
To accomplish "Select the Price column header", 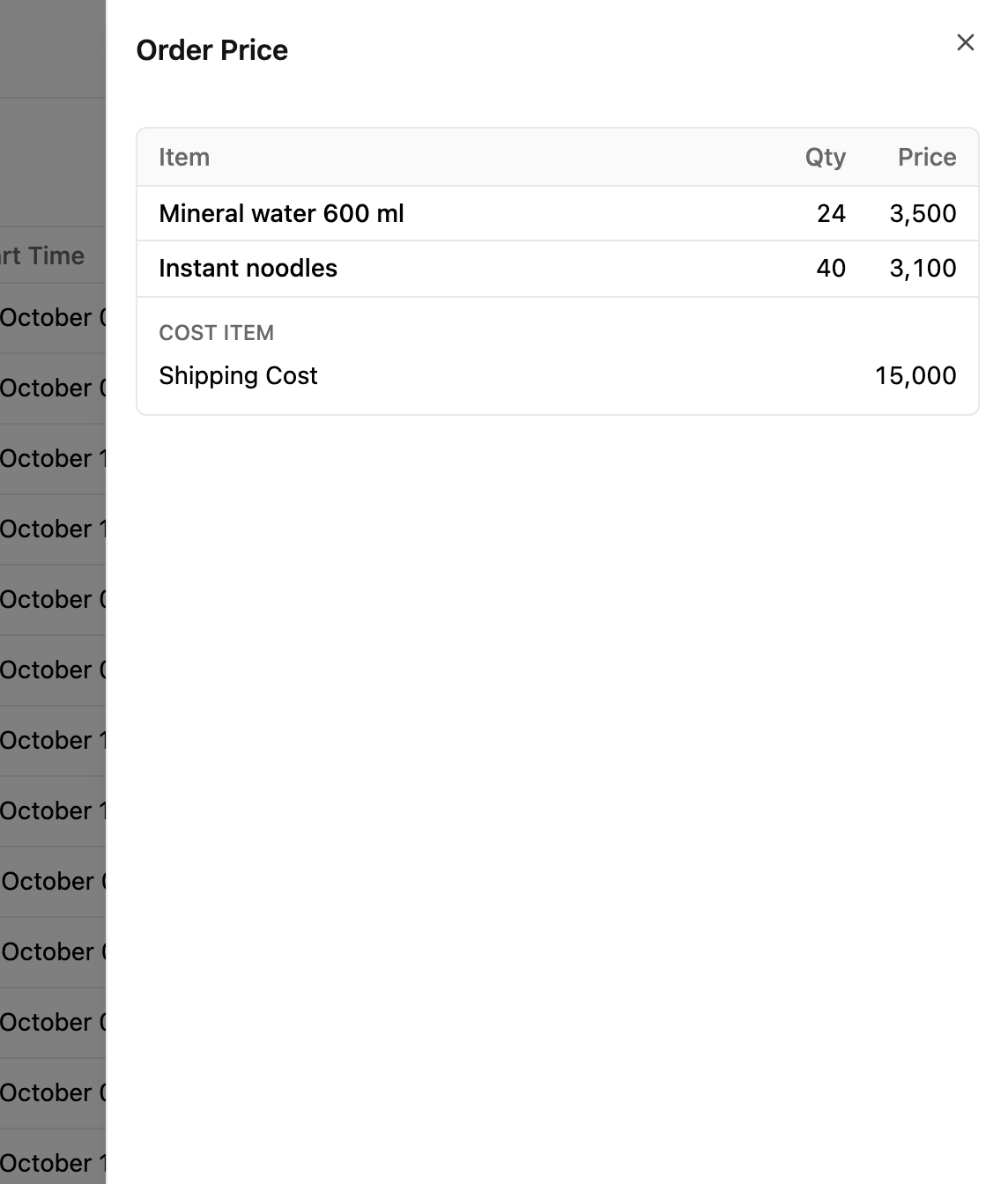I will click(x=927, y=157).
